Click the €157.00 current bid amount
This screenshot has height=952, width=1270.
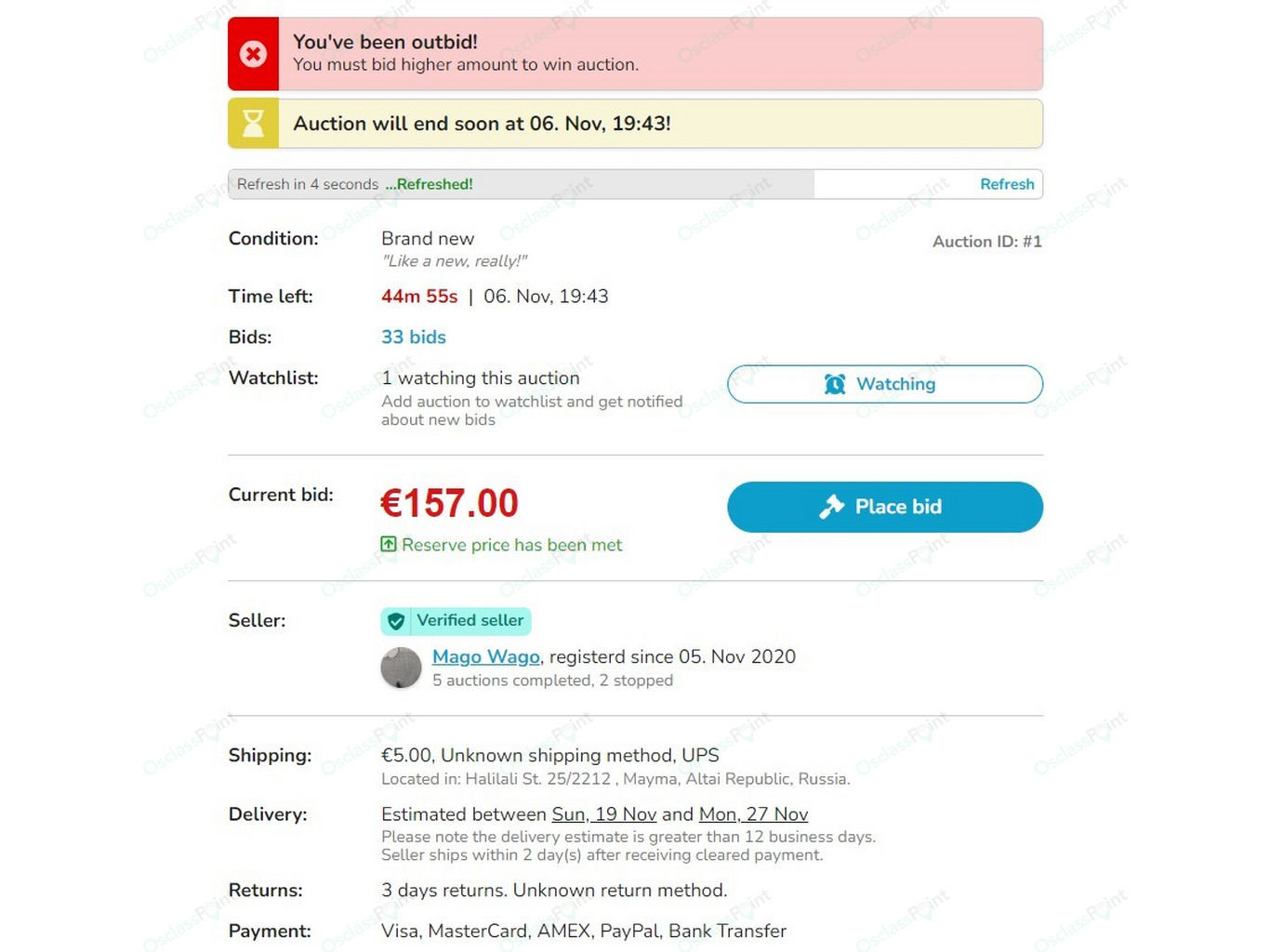450,504
